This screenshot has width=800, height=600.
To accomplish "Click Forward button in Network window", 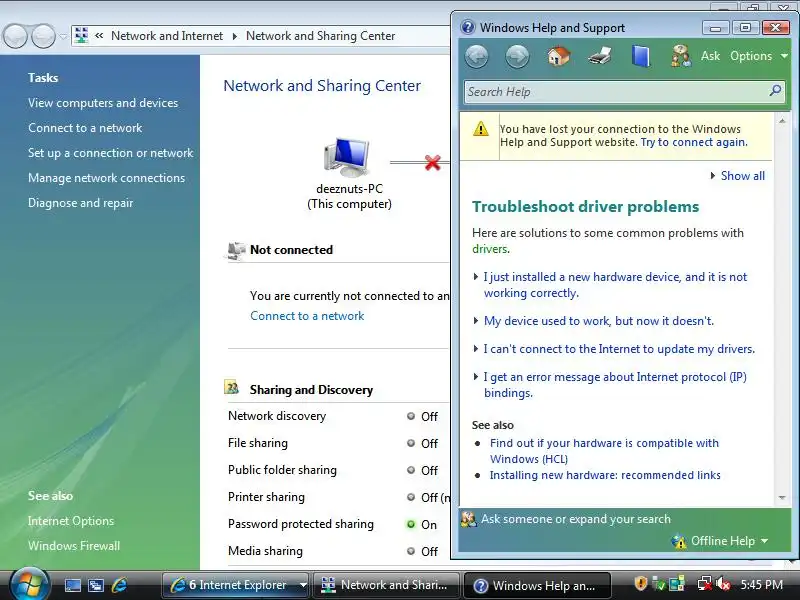I will 43,37.
